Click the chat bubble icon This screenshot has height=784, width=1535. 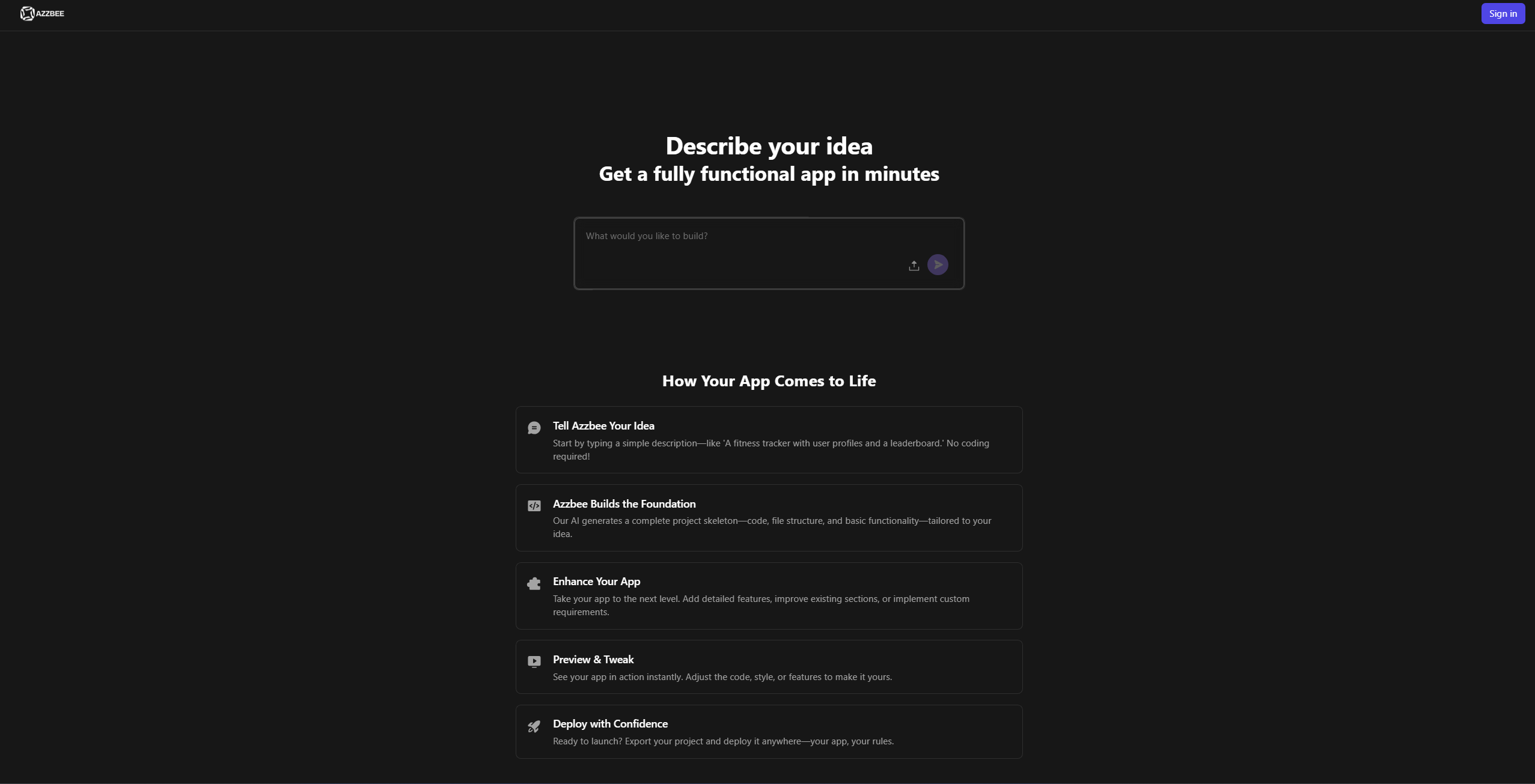(x=534, y=428)
